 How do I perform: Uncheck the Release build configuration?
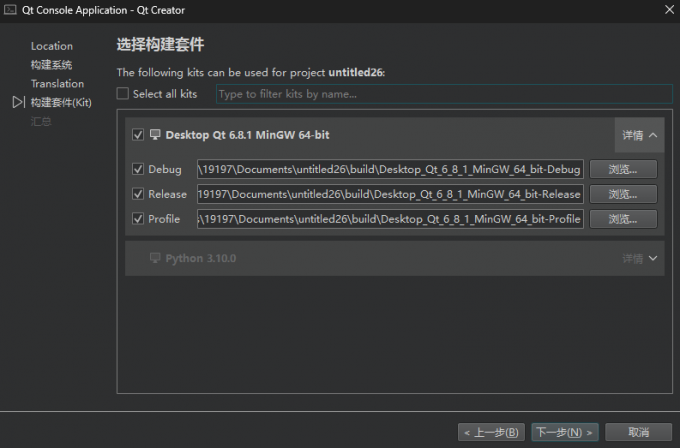pos(138,194)
